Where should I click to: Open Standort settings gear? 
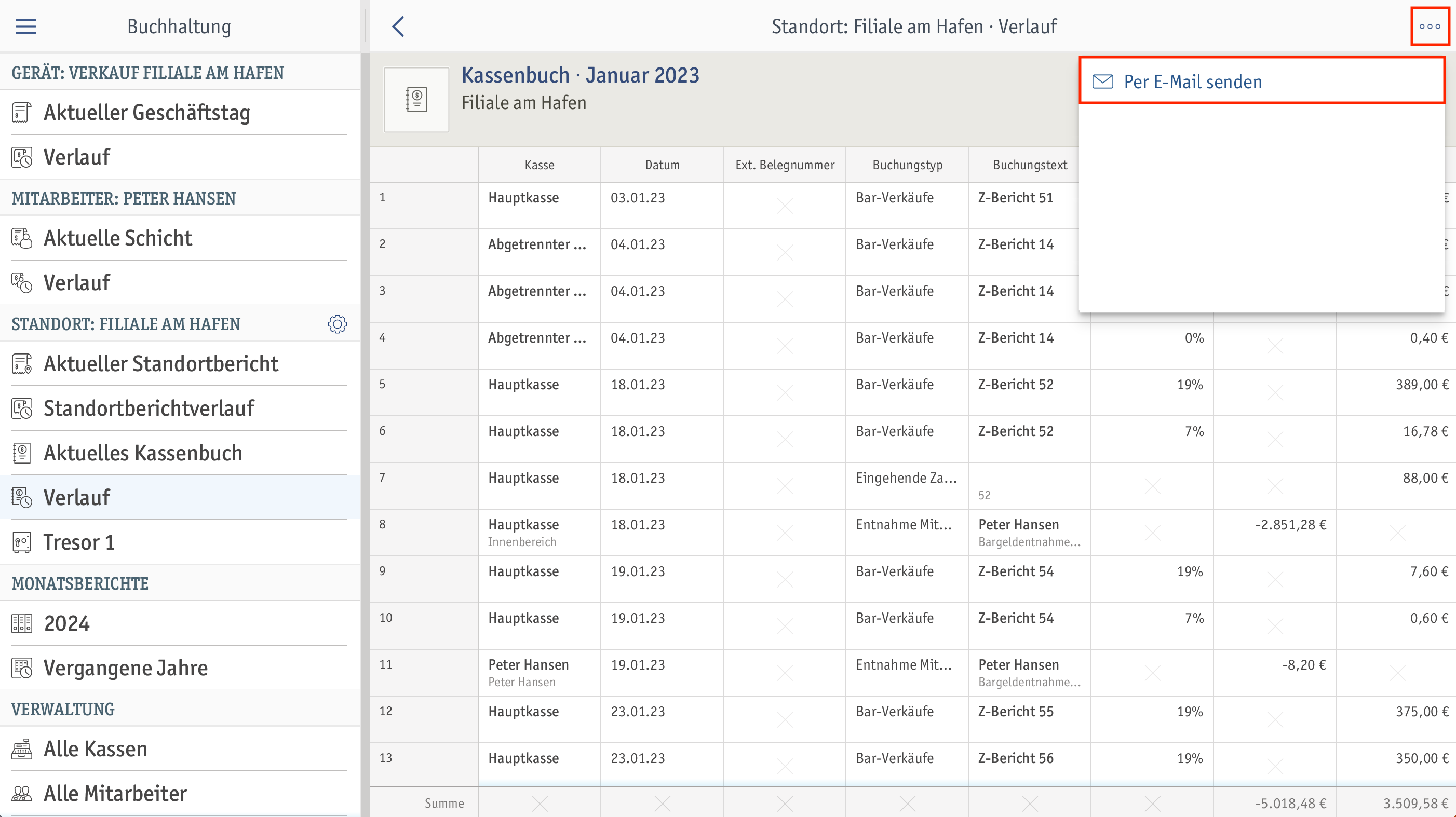pos(338,324)
